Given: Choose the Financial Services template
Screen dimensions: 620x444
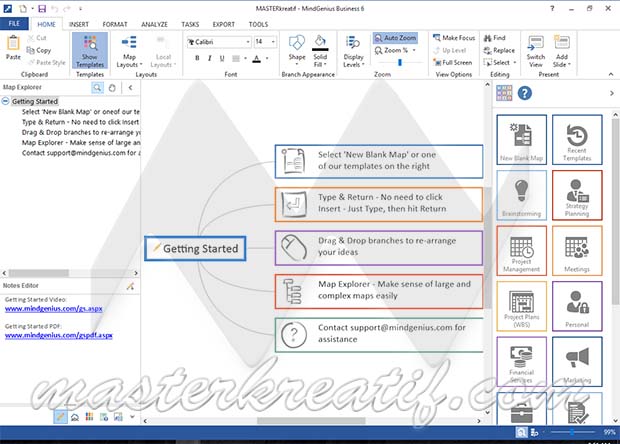Looking at the screenshot, I should pos(522,361).
